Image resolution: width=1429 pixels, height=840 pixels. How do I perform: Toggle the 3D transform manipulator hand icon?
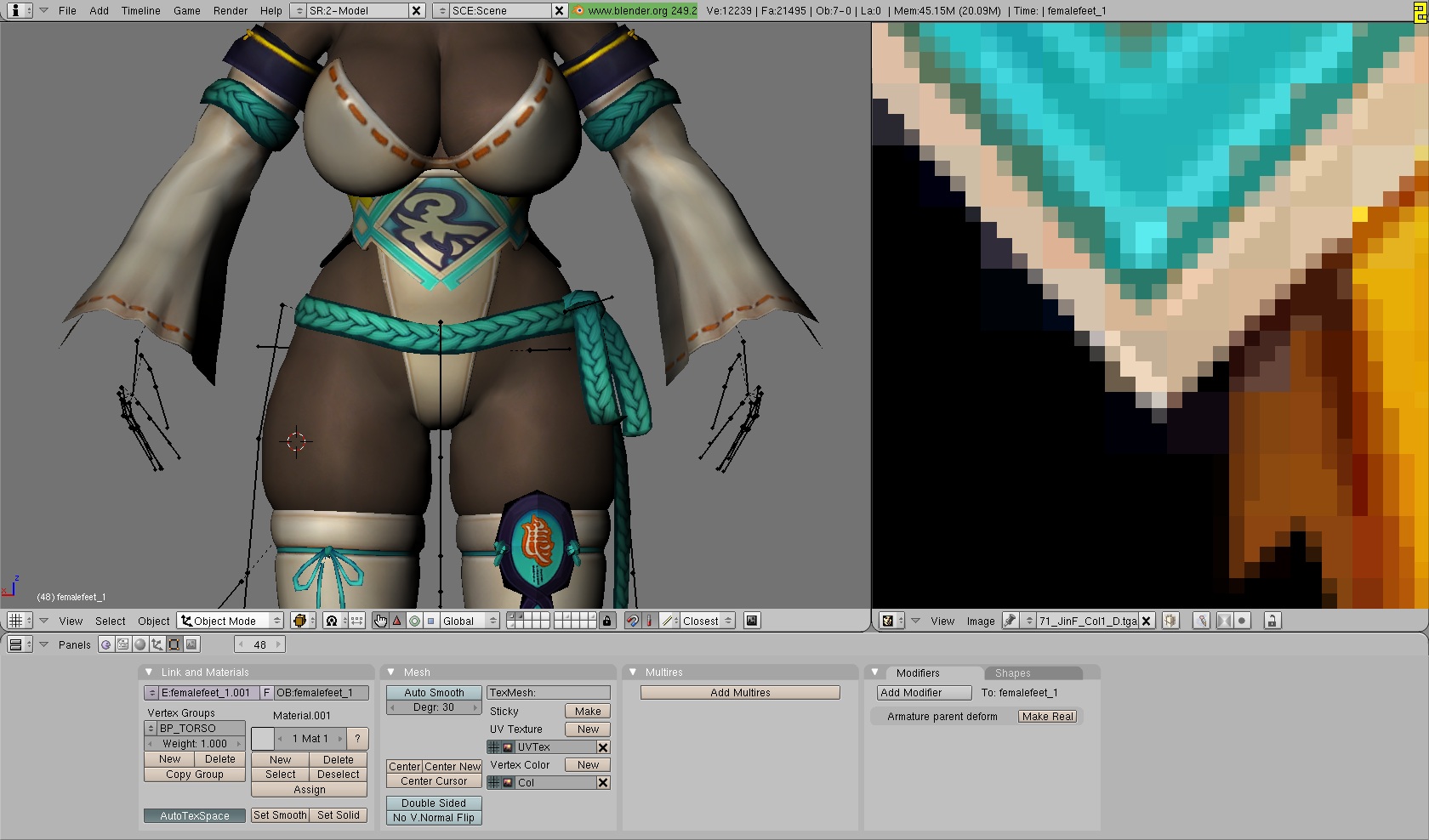click(380, 621)
